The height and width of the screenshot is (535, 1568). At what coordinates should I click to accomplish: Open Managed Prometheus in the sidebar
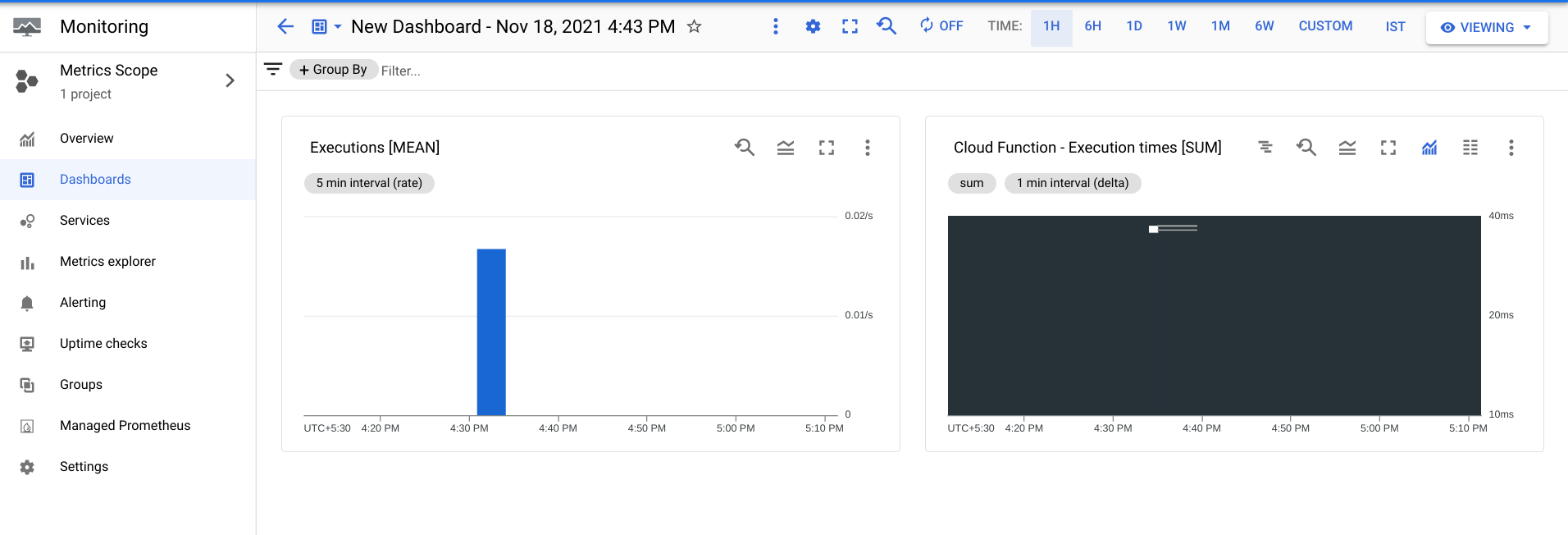tap(128, 426)
